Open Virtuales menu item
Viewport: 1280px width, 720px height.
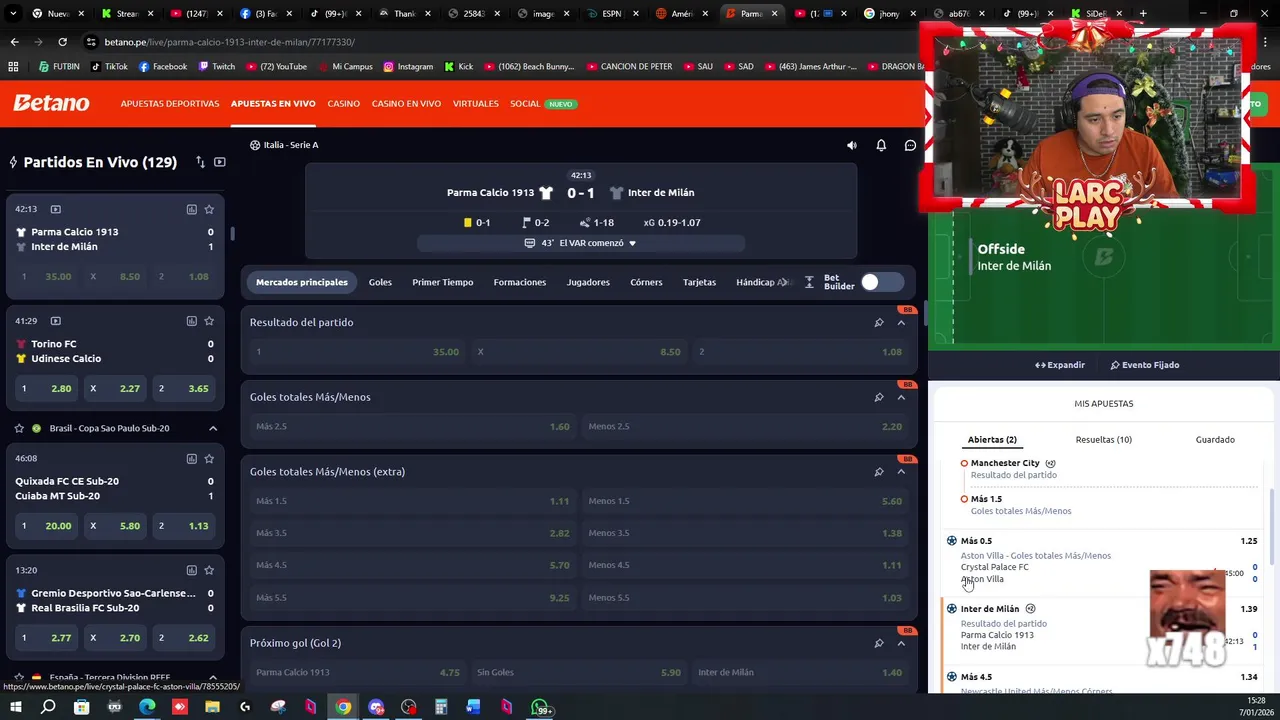pos(476,104)
